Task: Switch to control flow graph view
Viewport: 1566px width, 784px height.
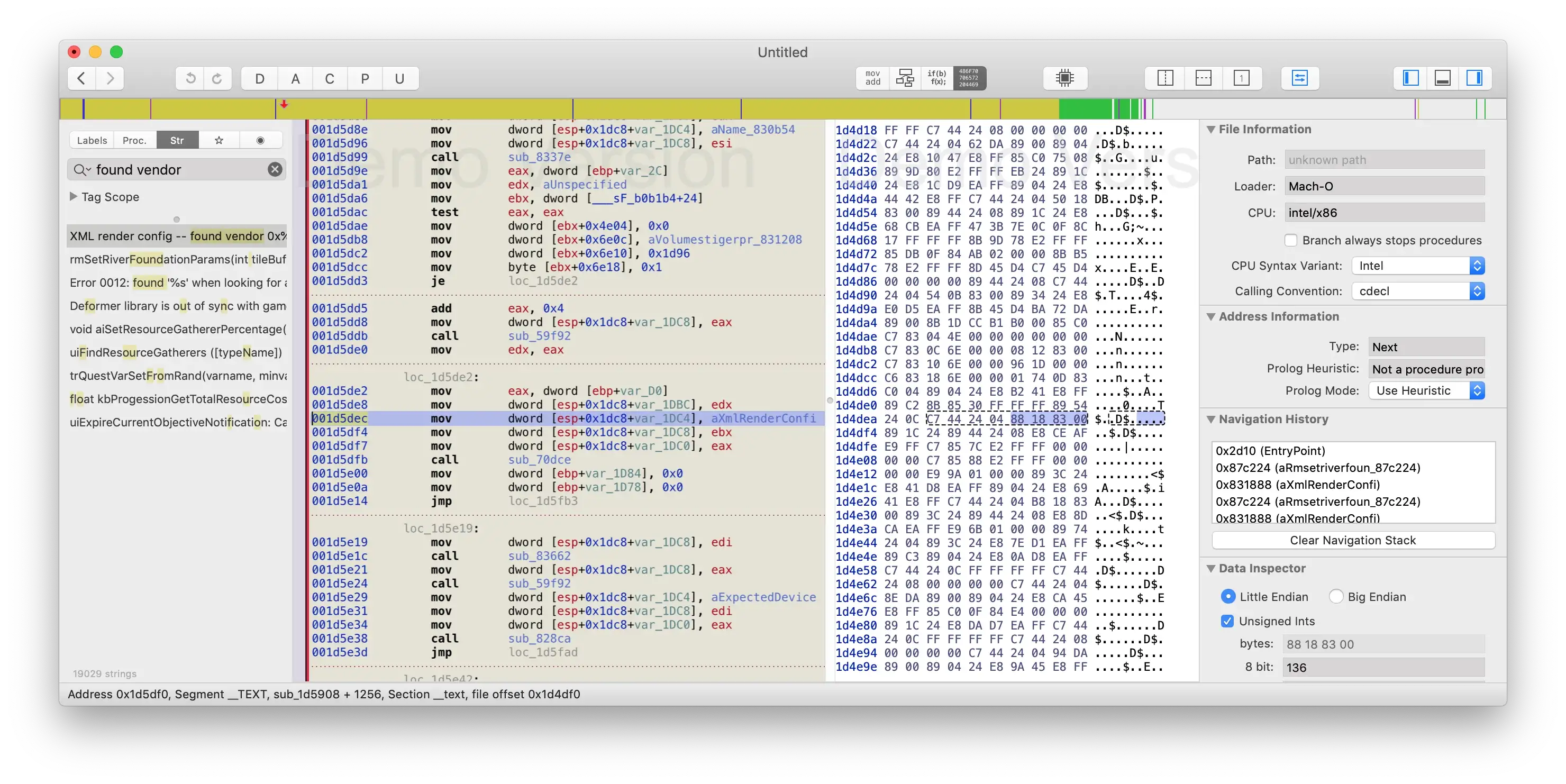Action: coord(905,78)
